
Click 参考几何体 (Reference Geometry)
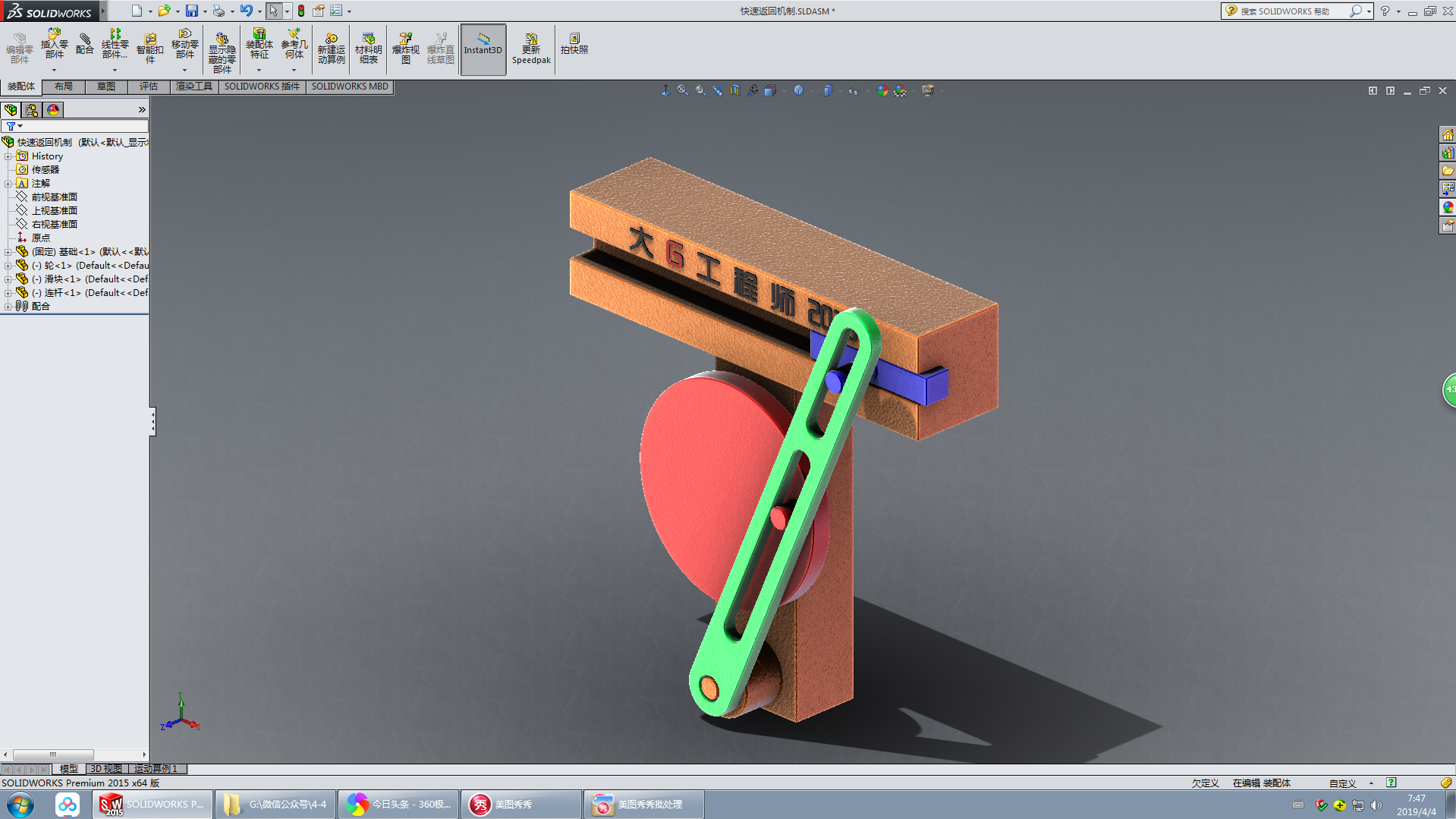[294, 44]
